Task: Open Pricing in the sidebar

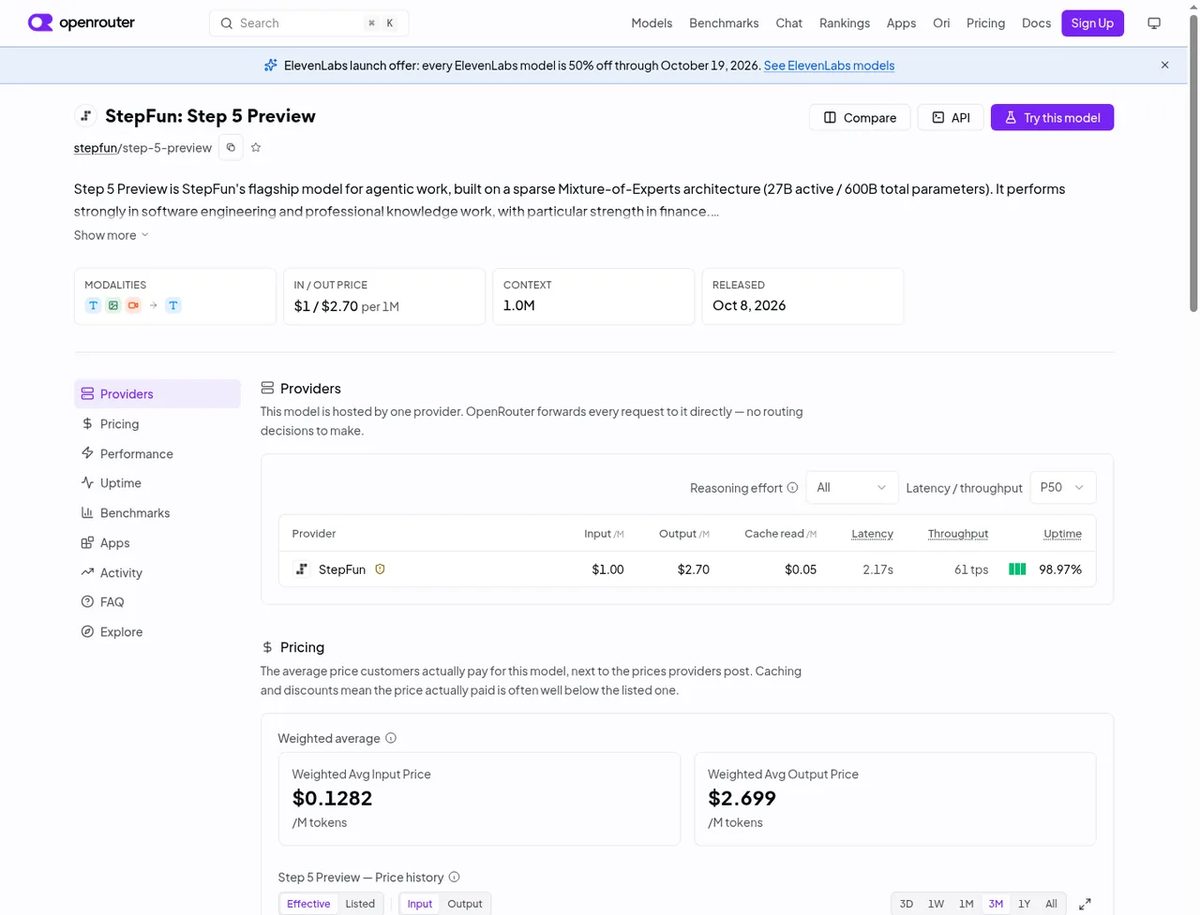Action: tap(157, 424)
